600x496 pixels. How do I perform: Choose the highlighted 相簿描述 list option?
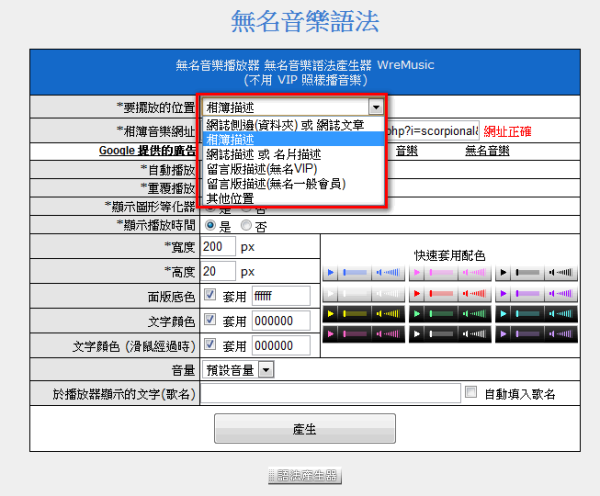[293, 139]
